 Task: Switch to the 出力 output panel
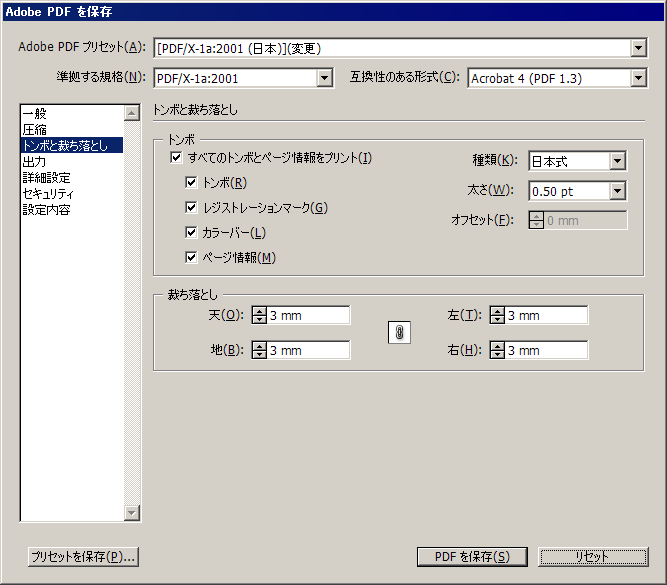click(x=34, y=162)
